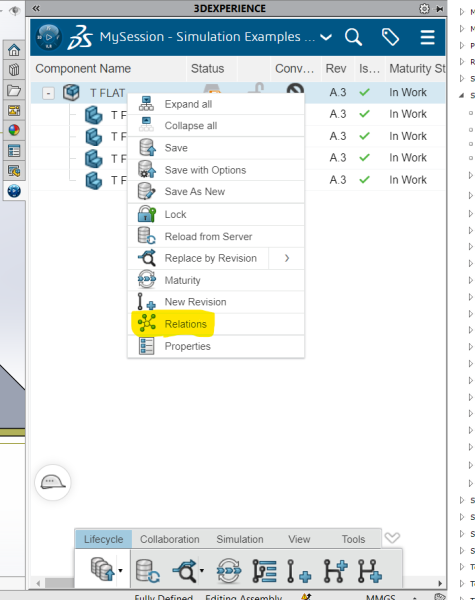Choose New Revision from context menu
This screenshot has width=475, height=600.
click(216, 302)
